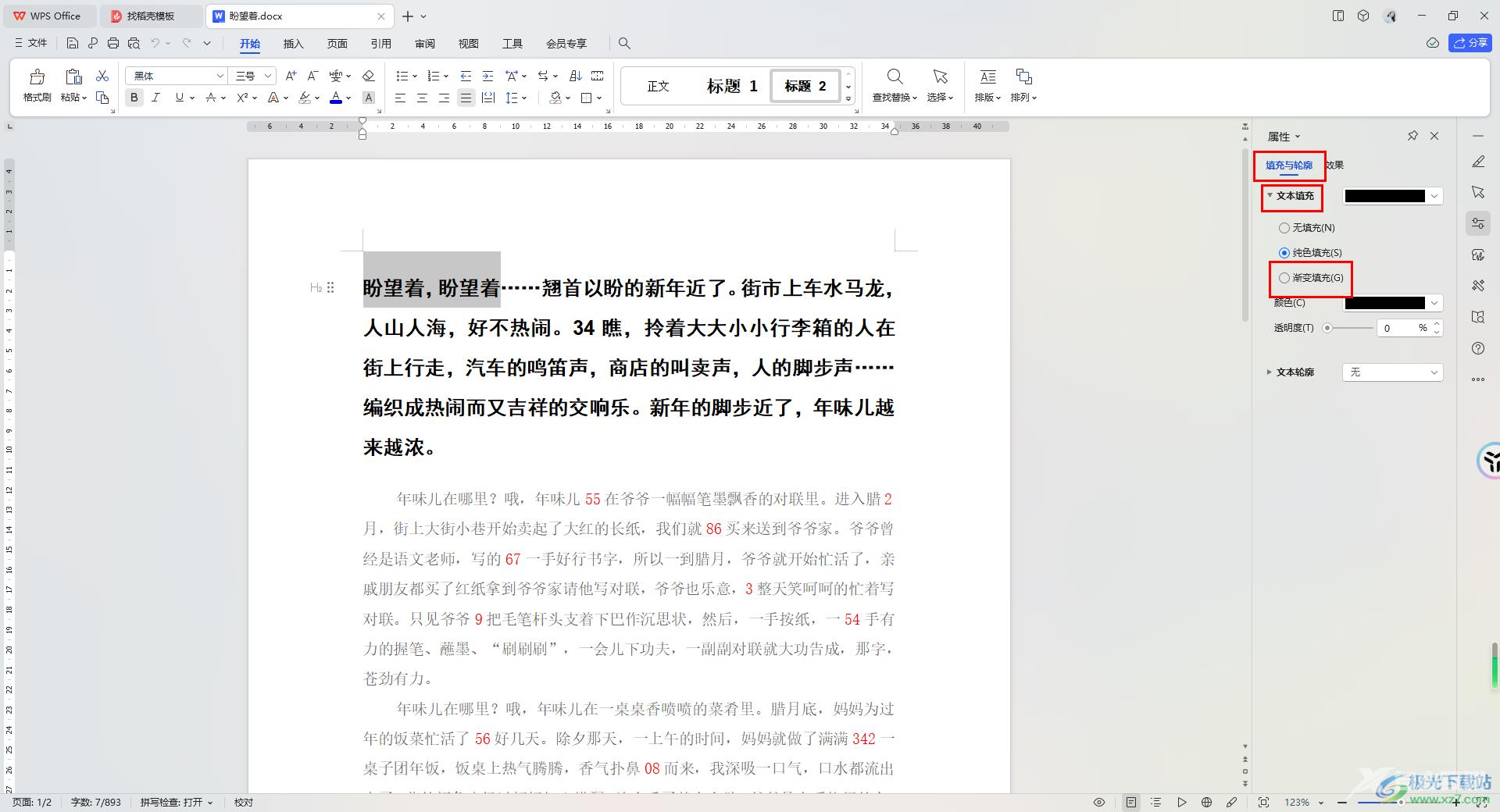Click the help question mark sidebar icon

coord(1477,348)
